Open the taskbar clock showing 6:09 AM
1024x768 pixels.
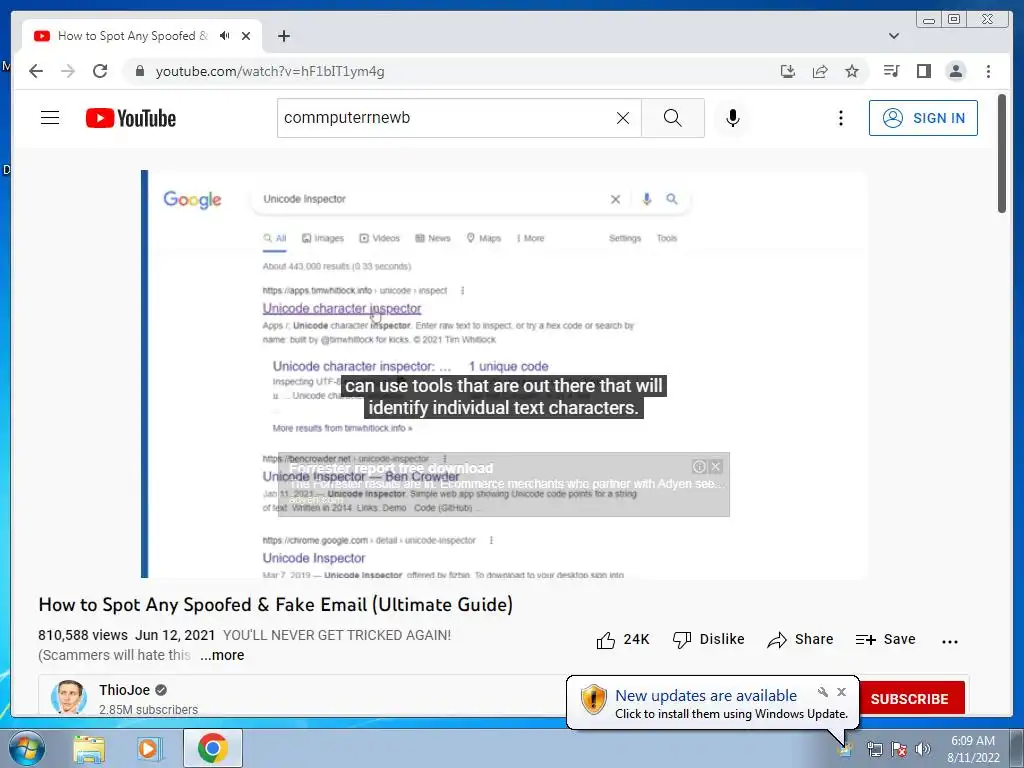973,749
